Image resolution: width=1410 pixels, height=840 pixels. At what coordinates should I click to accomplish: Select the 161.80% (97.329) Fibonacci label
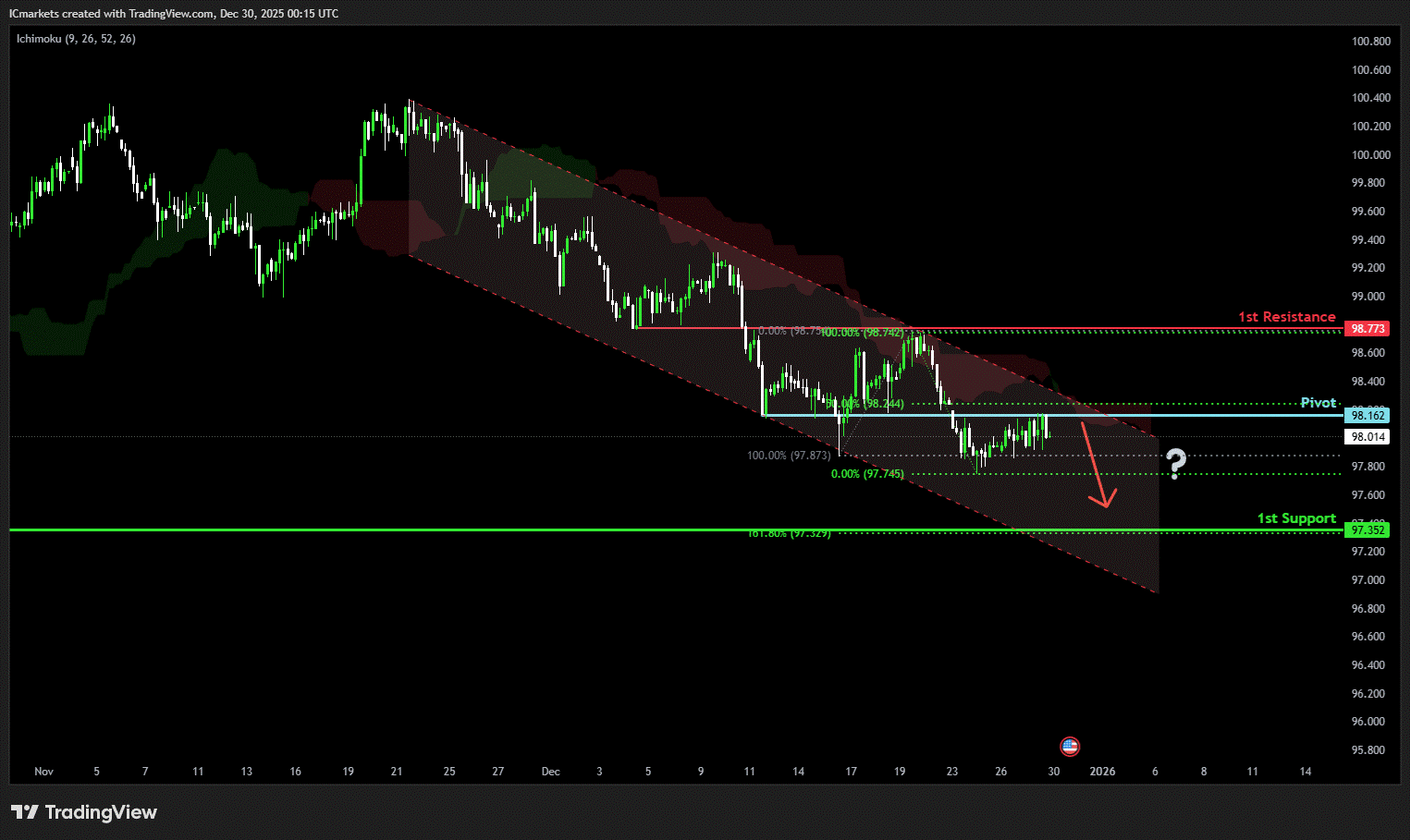click(x=789, y=534)
